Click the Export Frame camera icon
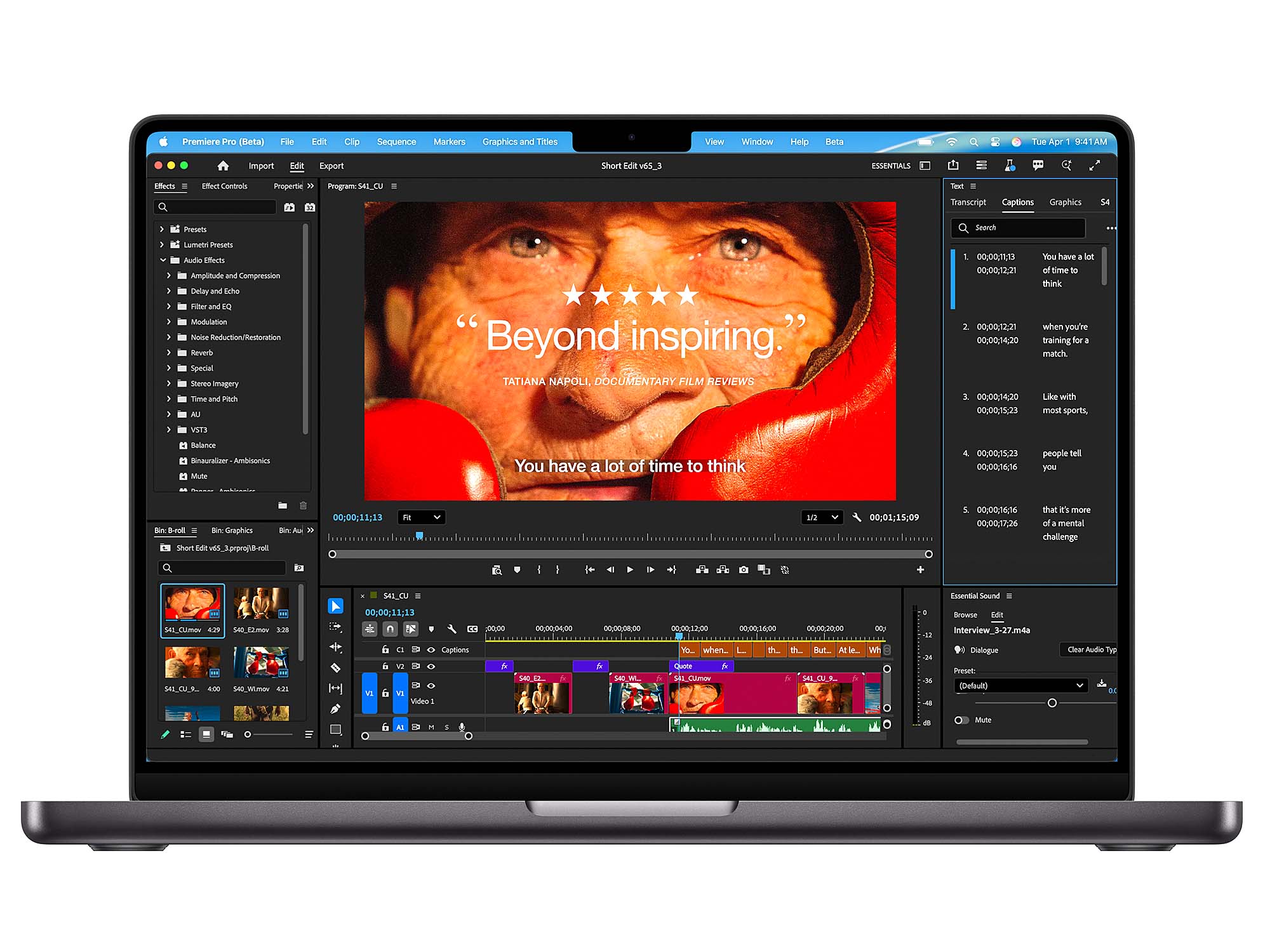1270x952 pixels. point(744,570)
